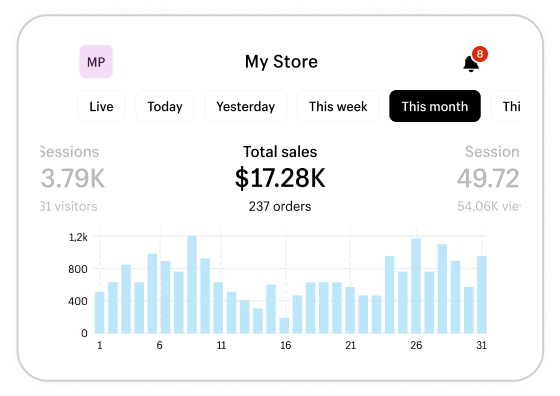Click the first bar at day 1
The width and height of the screenshot is (560, 396).
(100, 312)
